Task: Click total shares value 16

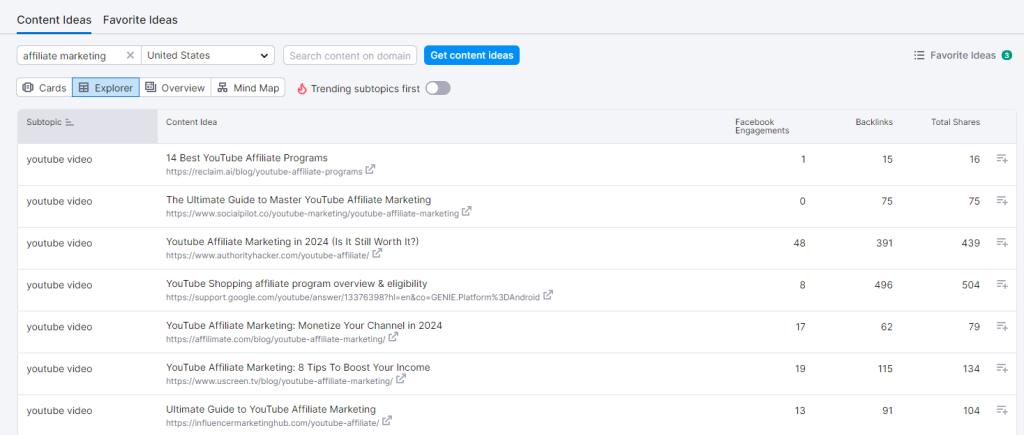Action: tap(974, 159)
